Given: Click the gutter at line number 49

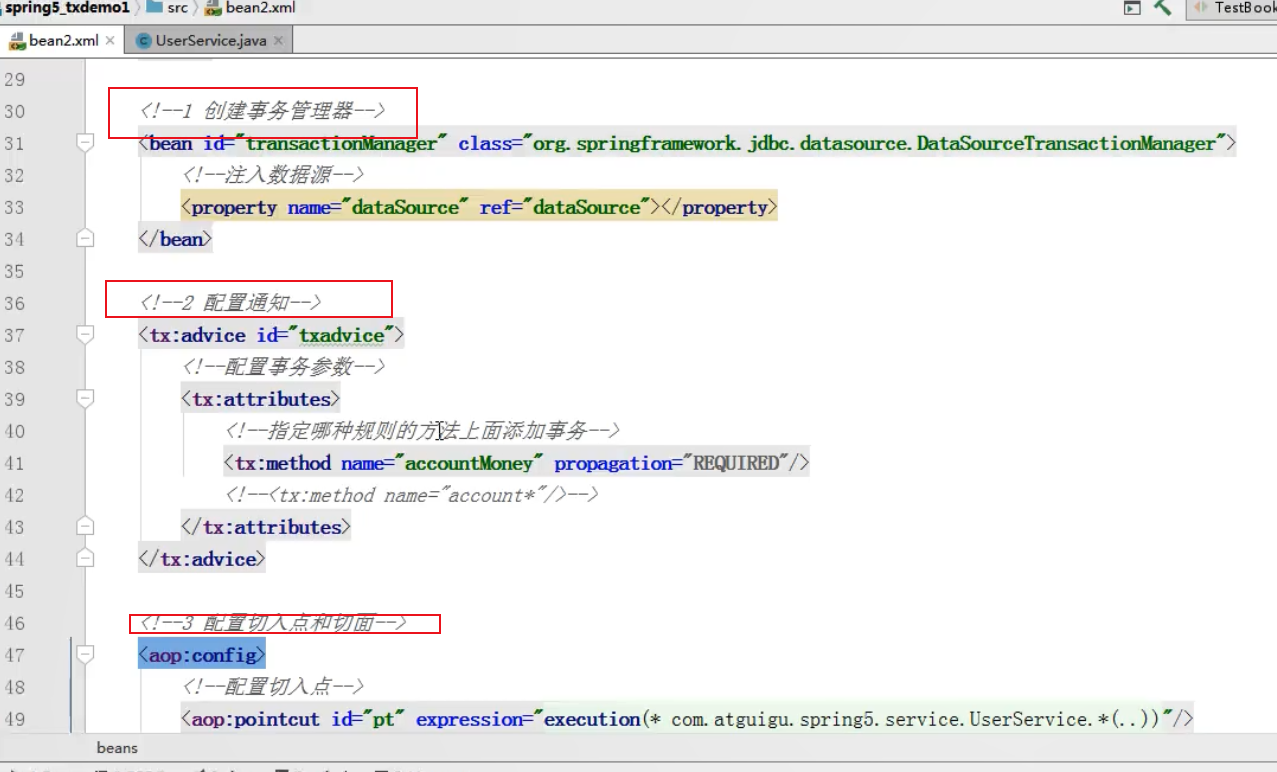Looking at the screenshot, I should tap(14, 719).
